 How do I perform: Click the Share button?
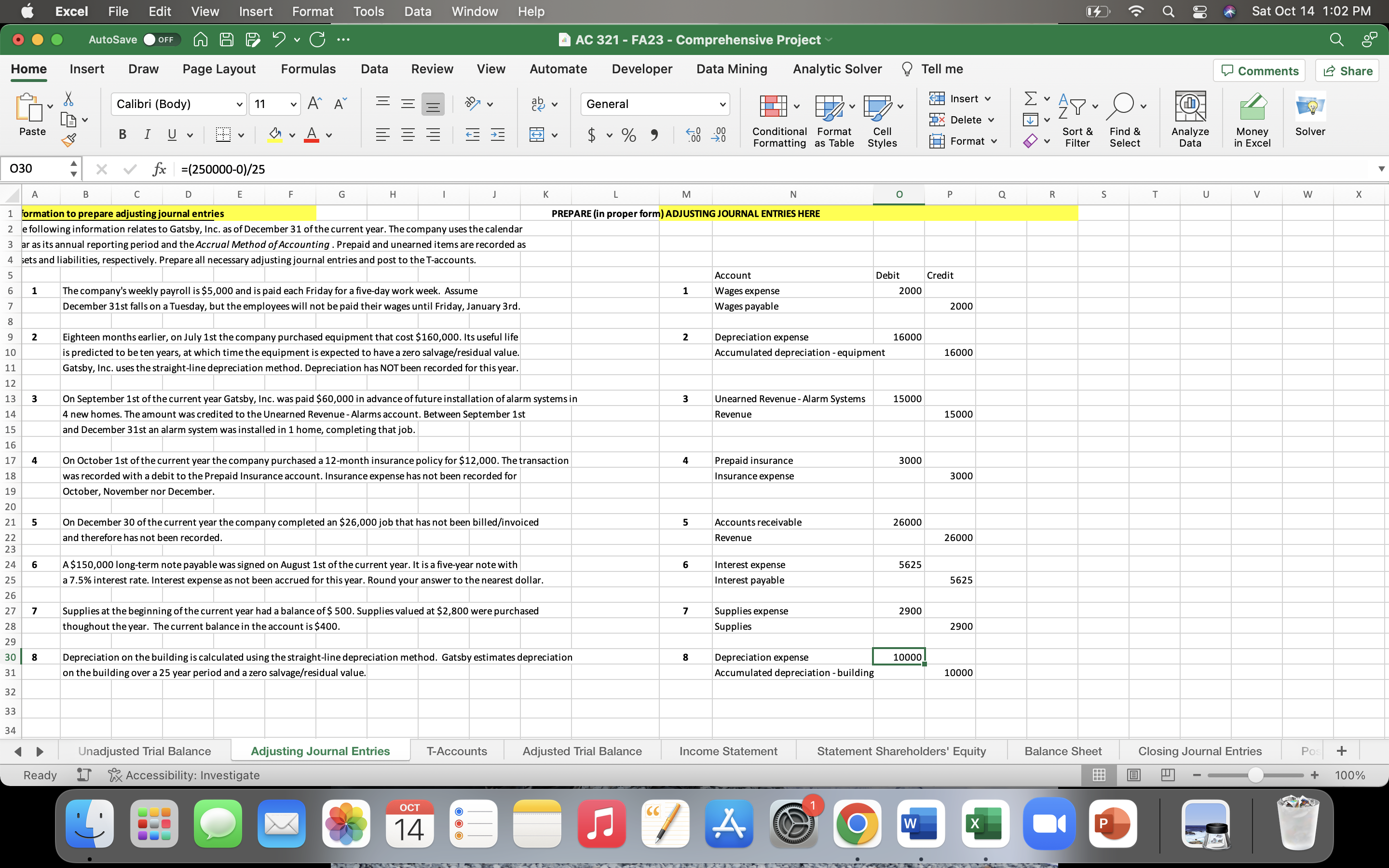(1347, 70)
